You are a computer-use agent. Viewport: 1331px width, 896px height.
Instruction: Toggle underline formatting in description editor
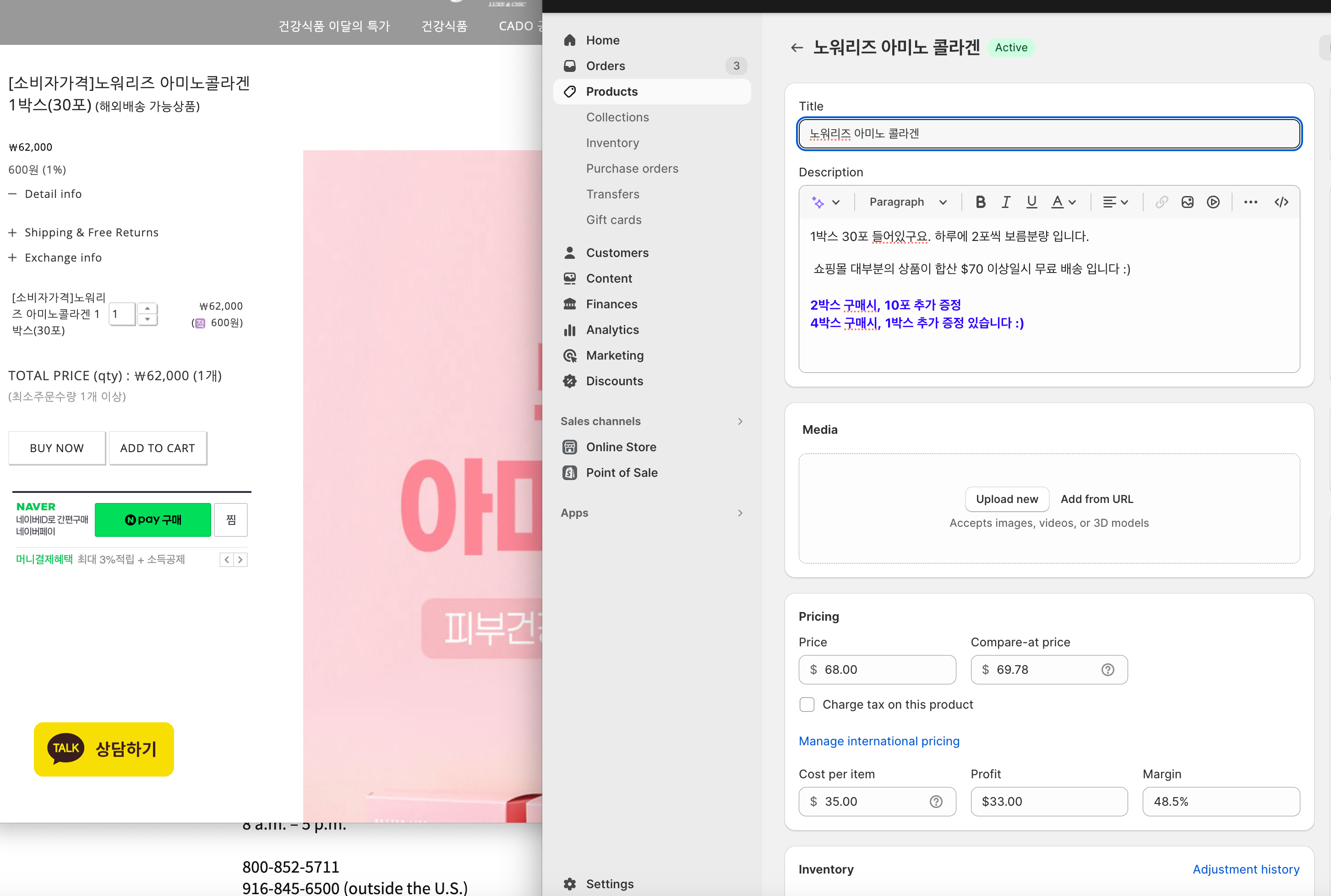1031,202
